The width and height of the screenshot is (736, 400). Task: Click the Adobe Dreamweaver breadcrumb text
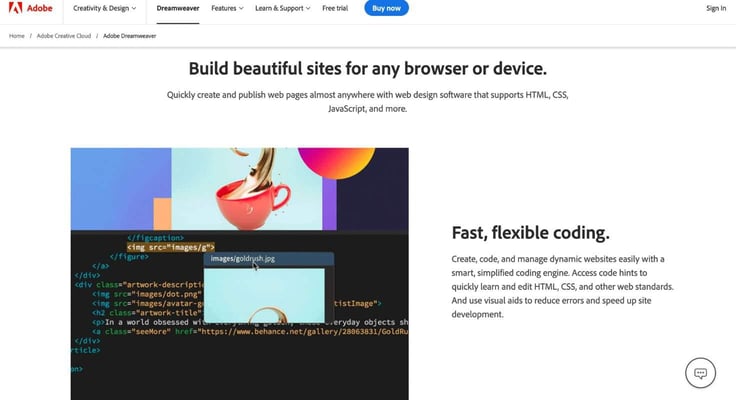pos(130,36)
